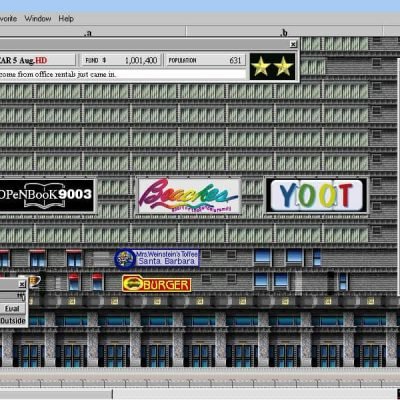Viewport: 400px width, 400px height.
Task: Select the Beaches billboard
Action: pyautogui.click(x=189, y=196)
